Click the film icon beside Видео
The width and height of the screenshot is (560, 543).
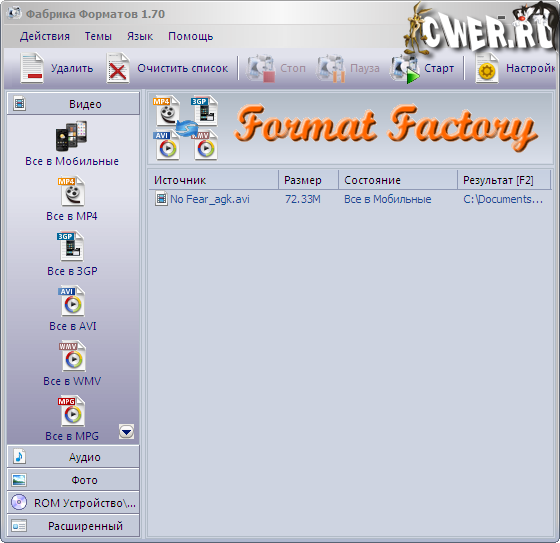(20, 104)
